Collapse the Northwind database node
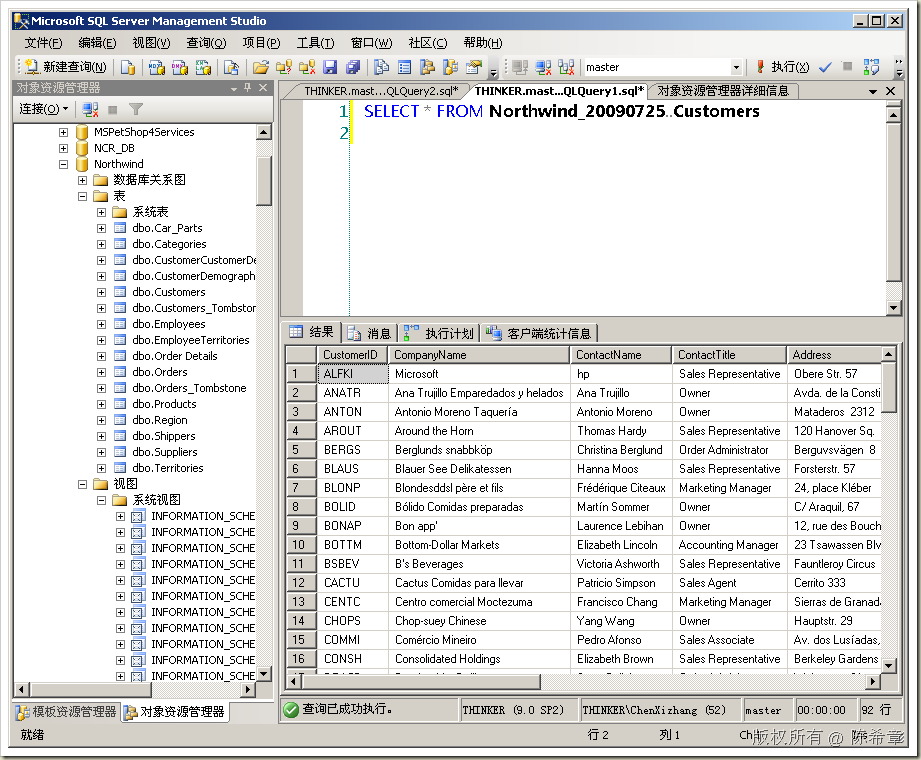This screenshot has width=921, height=760. point(63,164)
